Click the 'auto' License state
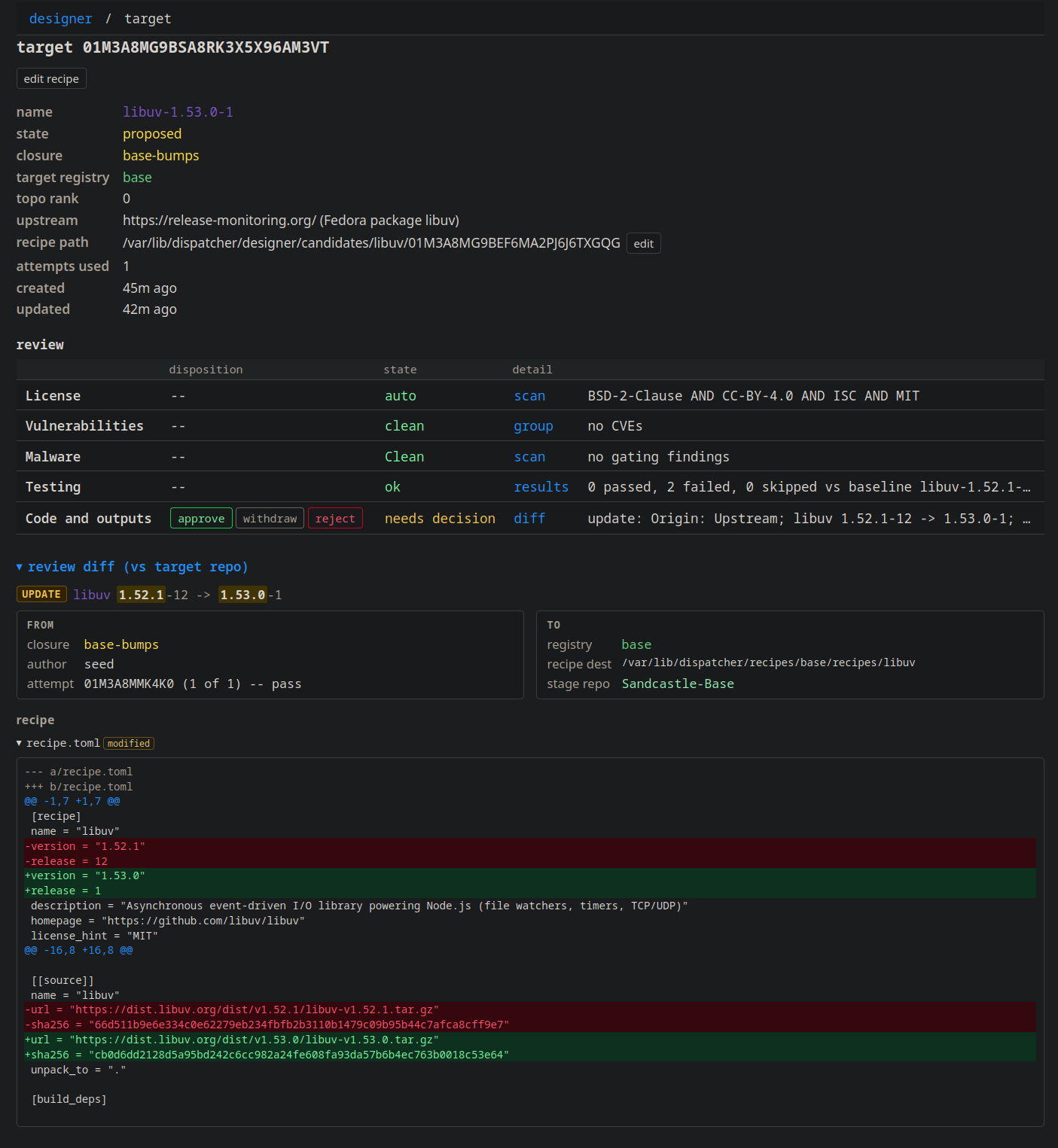The height and width of the screenshot is (1148, 1058). (400, 396)
